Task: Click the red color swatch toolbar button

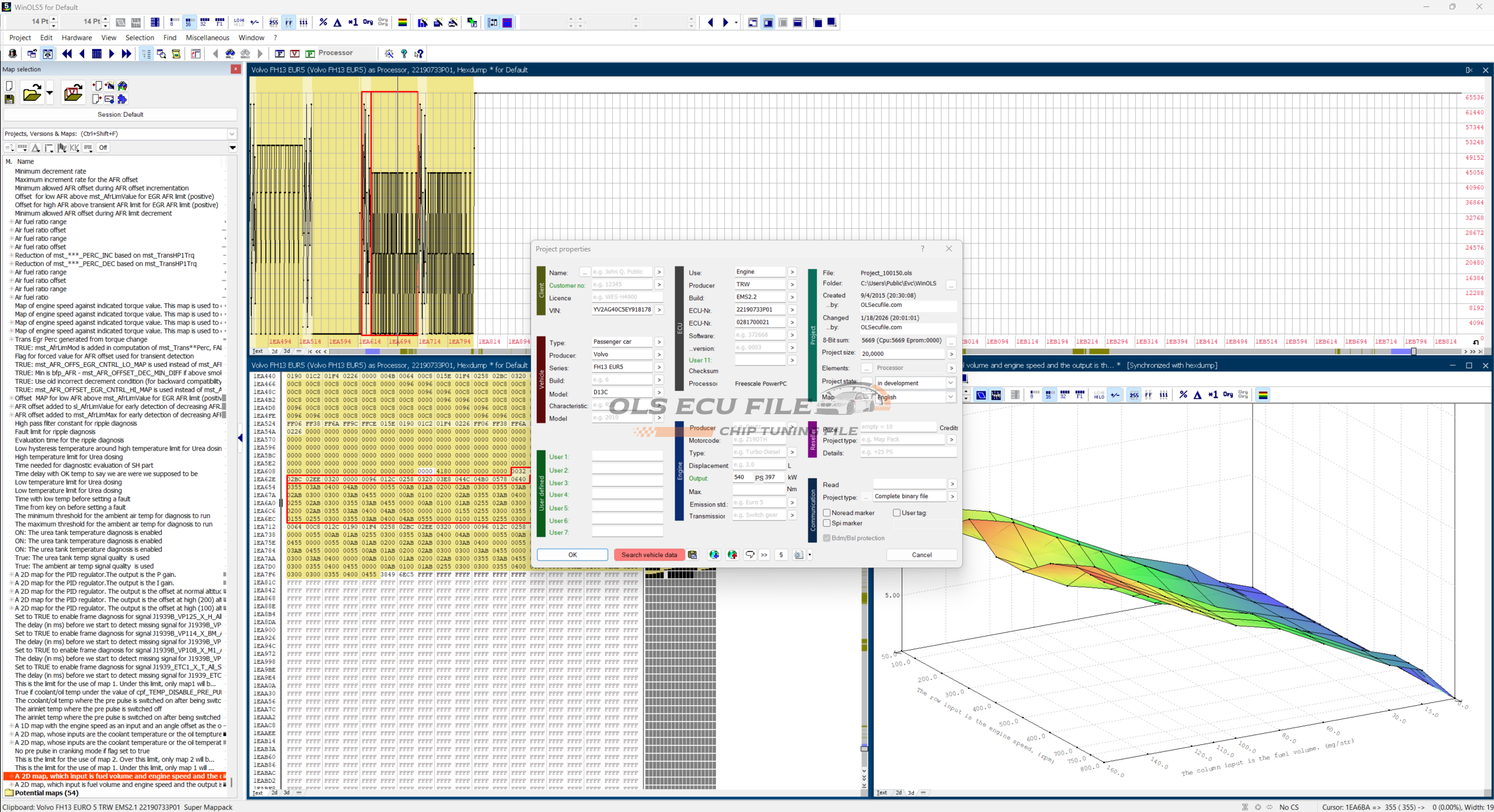Action: (x=508, y=22)
